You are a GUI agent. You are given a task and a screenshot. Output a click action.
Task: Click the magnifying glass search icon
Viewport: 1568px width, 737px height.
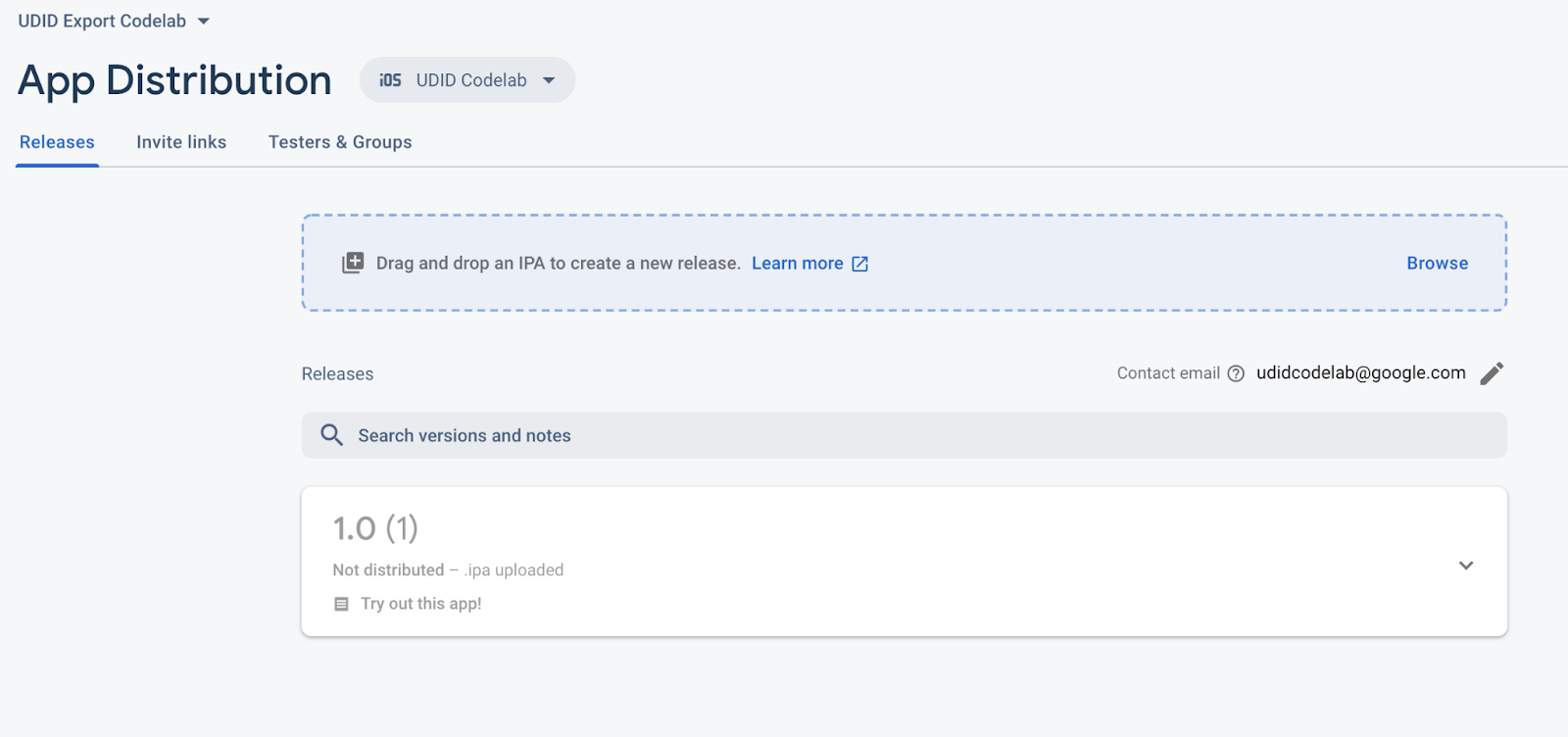pyautogui.click(x=332, y=435)
